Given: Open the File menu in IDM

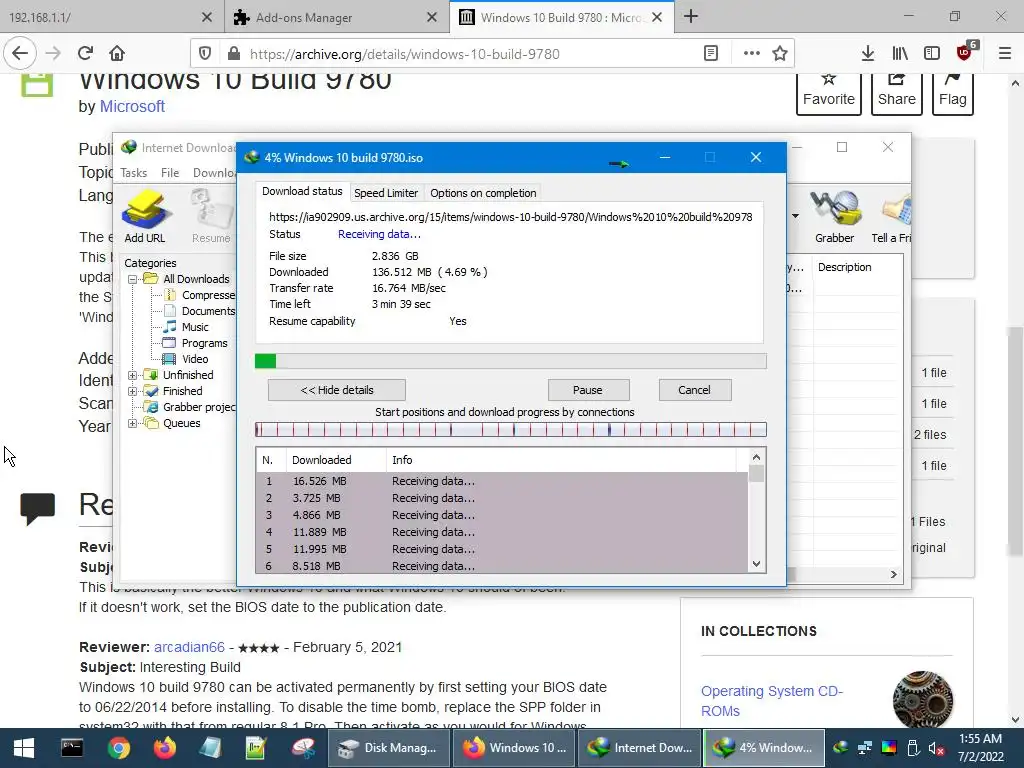Looking at the screenshot, I should pos(170,173).
